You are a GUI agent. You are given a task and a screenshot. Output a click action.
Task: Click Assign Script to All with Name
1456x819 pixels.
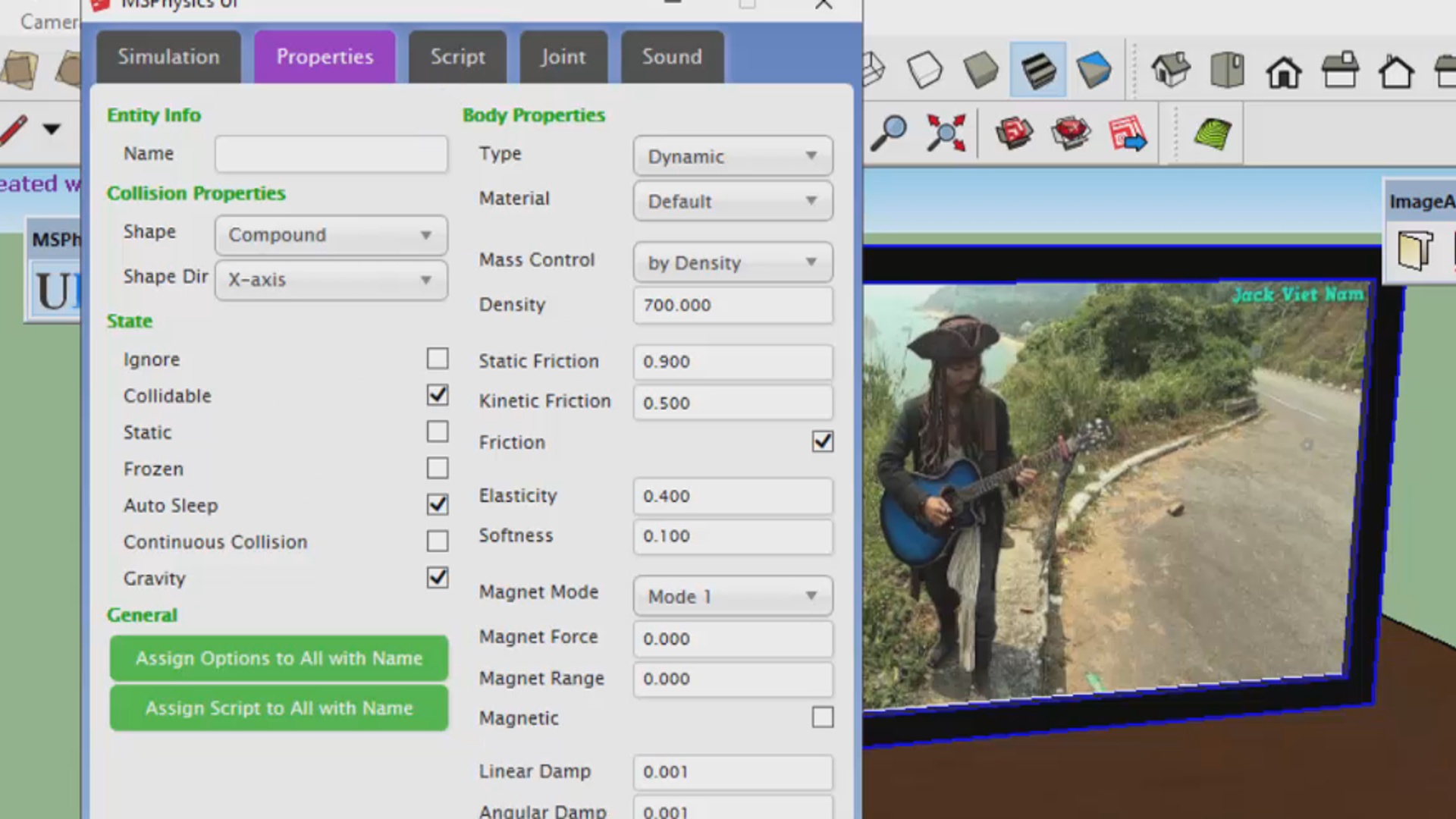tap(279, 708)
